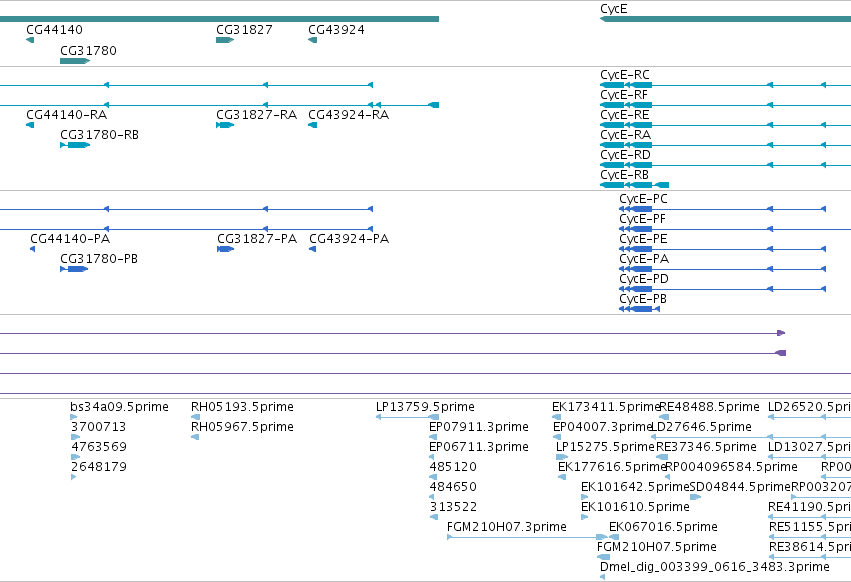Select the RP004096584.5prime EST
This screenshot has width=851, height=582.
point(669,477)
